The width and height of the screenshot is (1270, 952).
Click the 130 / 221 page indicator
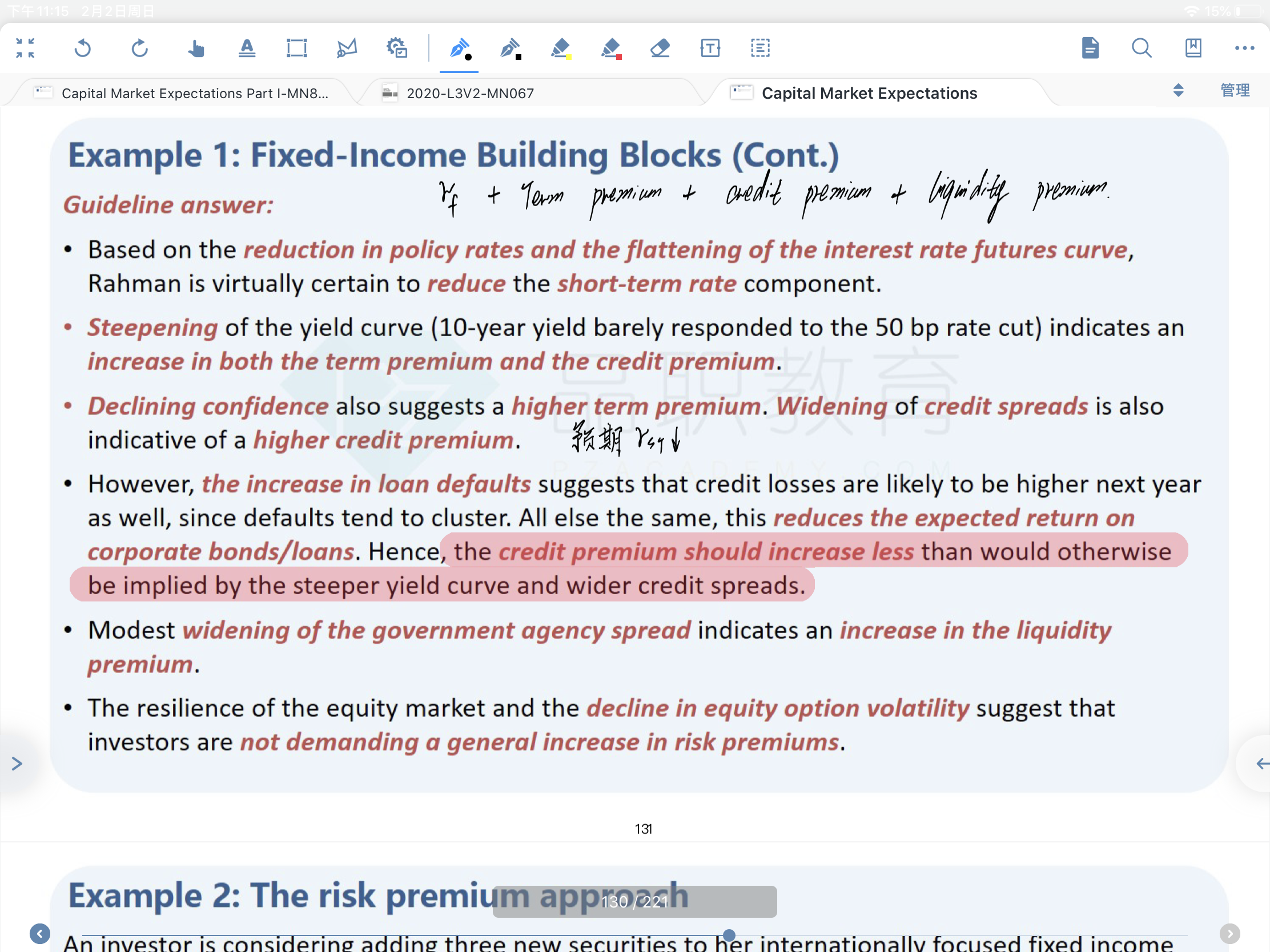[634, 902]
